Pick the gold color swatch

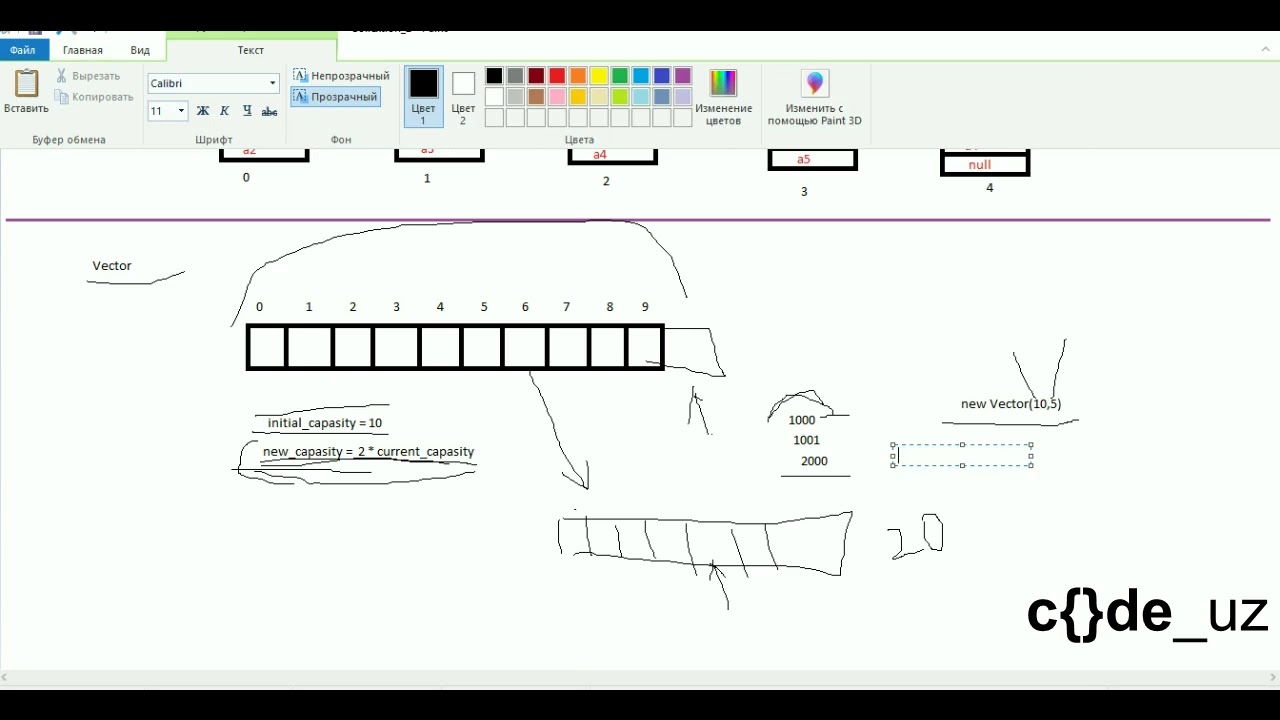pyautogui.click(x=578, y=97)
